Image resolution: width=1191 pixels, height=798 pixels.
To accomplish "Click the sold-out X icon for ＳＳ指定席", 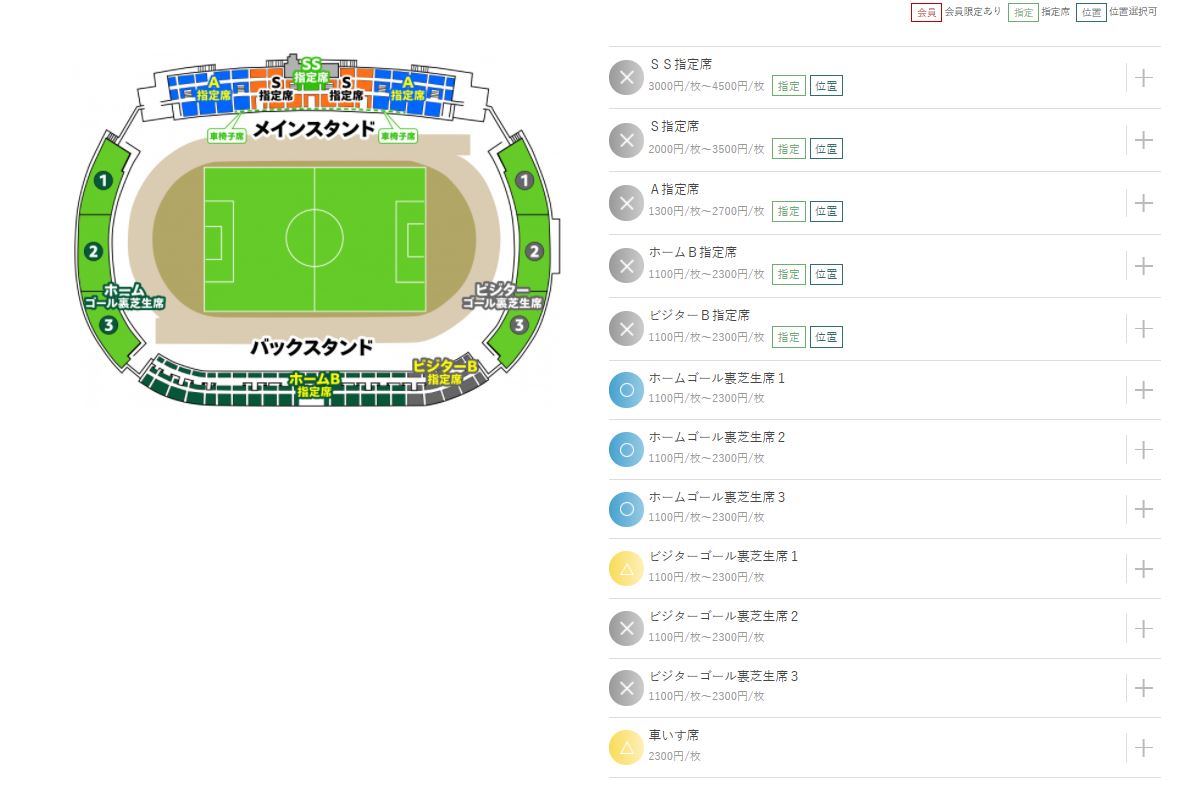I will [x=627, y=77].
